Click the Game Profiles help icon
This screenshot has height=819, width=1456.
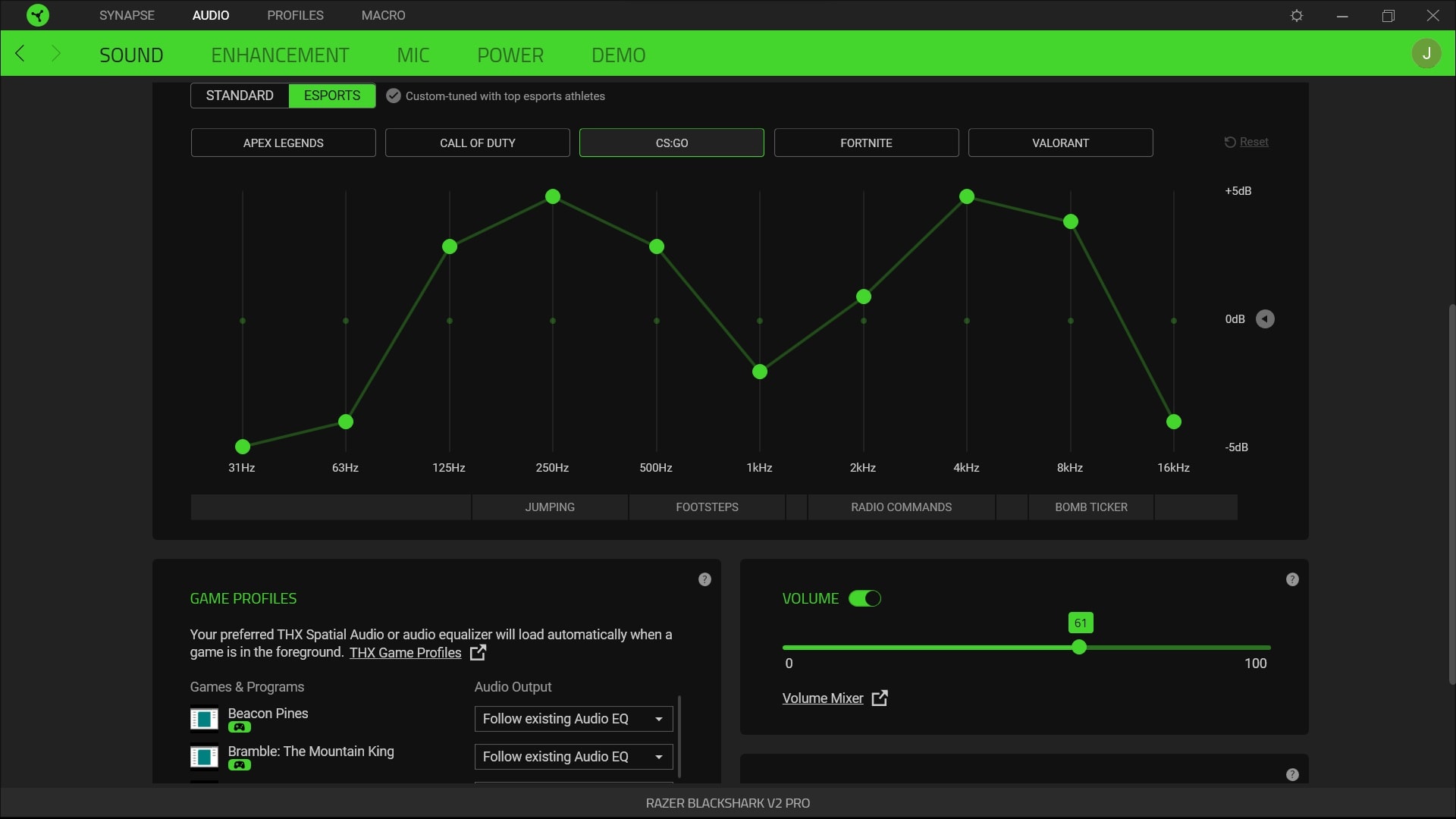(x=704, y=579)
